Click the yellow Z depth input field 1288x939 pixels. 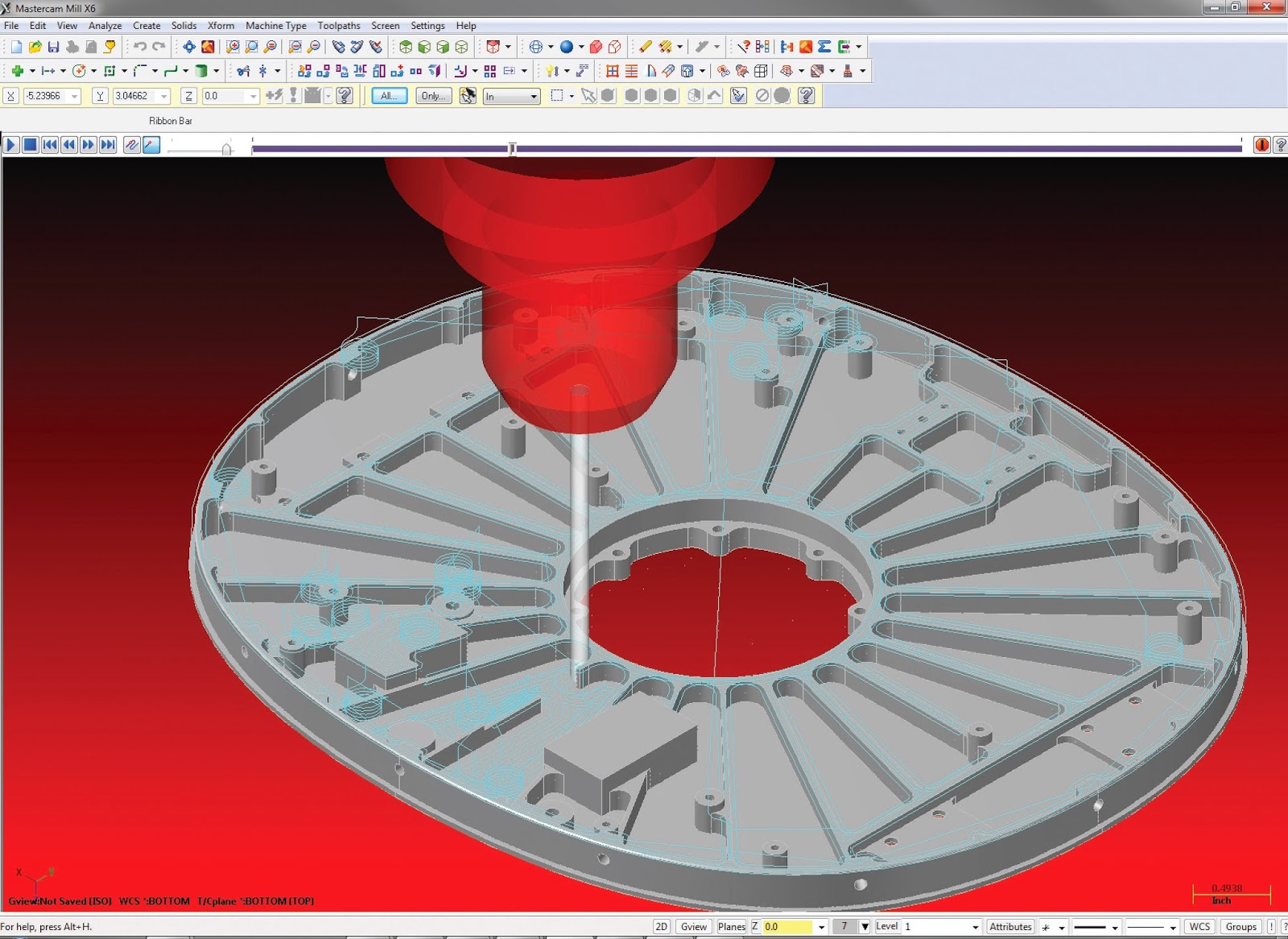click(788, 927)
